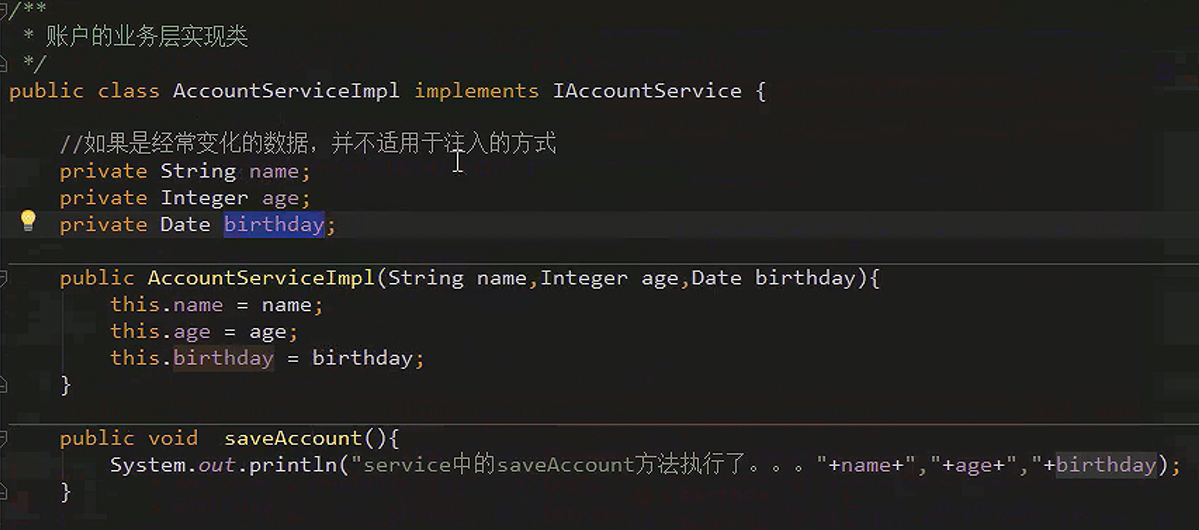Viewport: 1199px width, 530px height.
Task: Click the Date type in birthday declaration
Action: 185,225
